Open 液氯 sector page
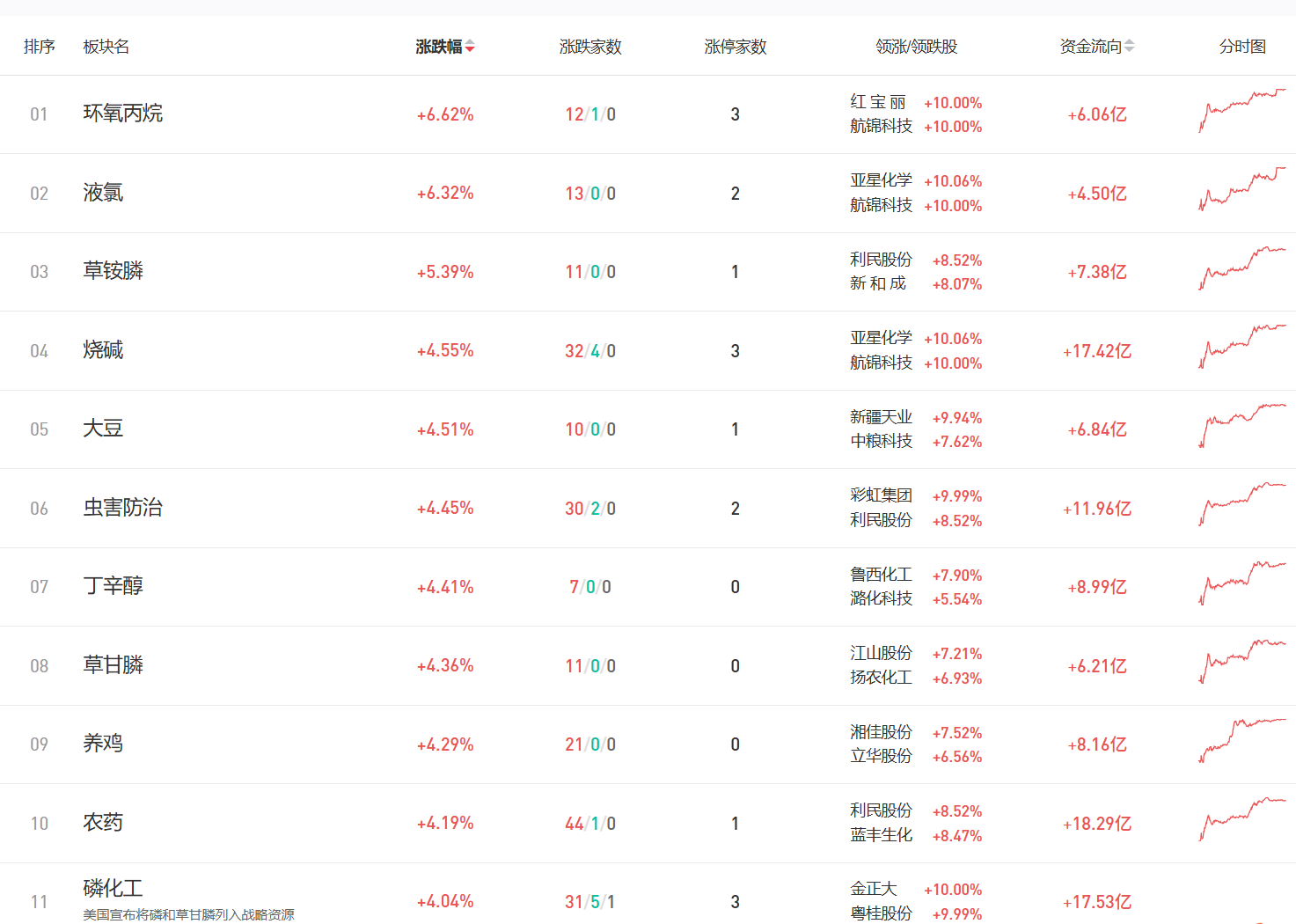Image resolution: width=1296 pixels, height=924 pixels. click(x=103, y=193)
